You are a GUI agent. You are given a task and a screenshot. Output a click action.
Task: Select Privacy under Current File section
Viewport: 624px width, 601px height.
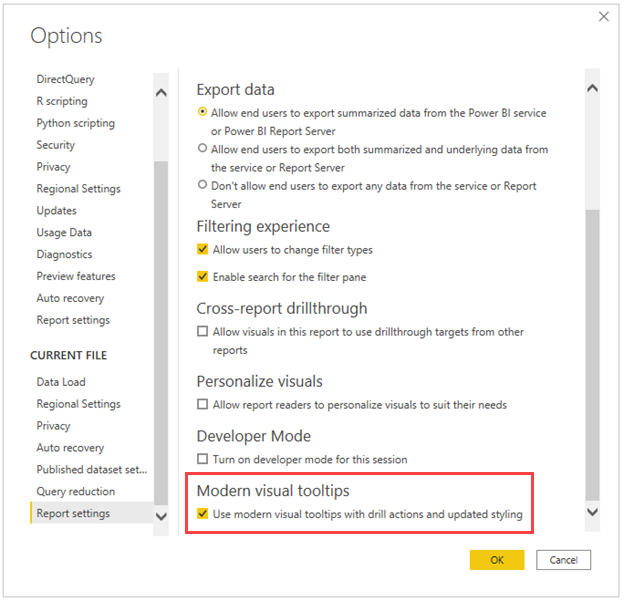pyautogui.click(x=53, y=426)
